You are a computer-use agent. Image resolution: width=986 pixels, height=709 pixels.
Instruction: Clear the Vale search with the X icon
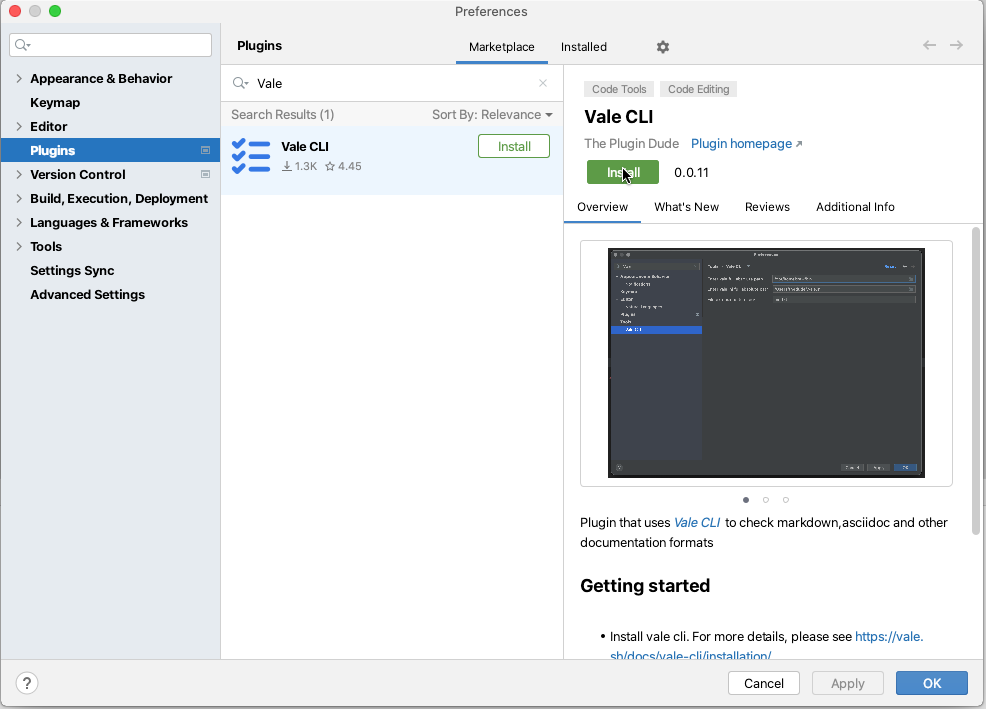pyautogui.click(x=543, y=83)
